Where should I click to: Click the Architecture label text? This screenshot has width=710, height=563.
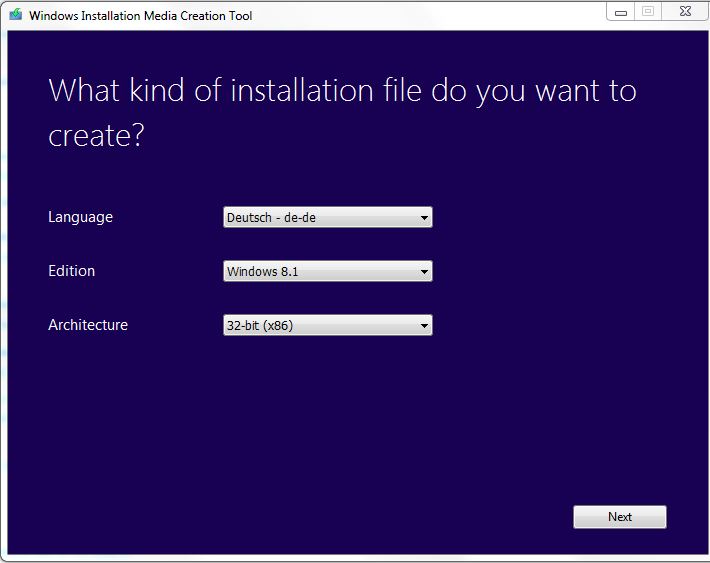tap(88, 325)
